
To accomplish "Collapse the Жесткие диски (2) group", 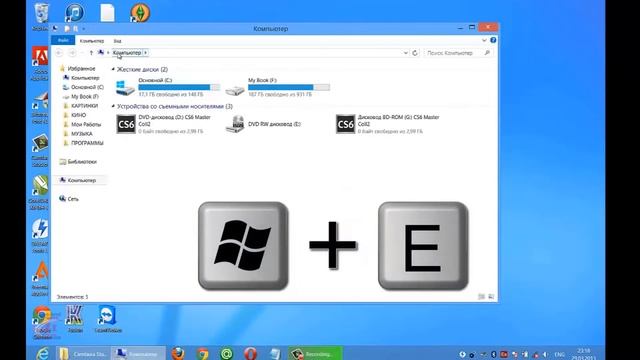I will pyautogui.click(x=113, y=69).
